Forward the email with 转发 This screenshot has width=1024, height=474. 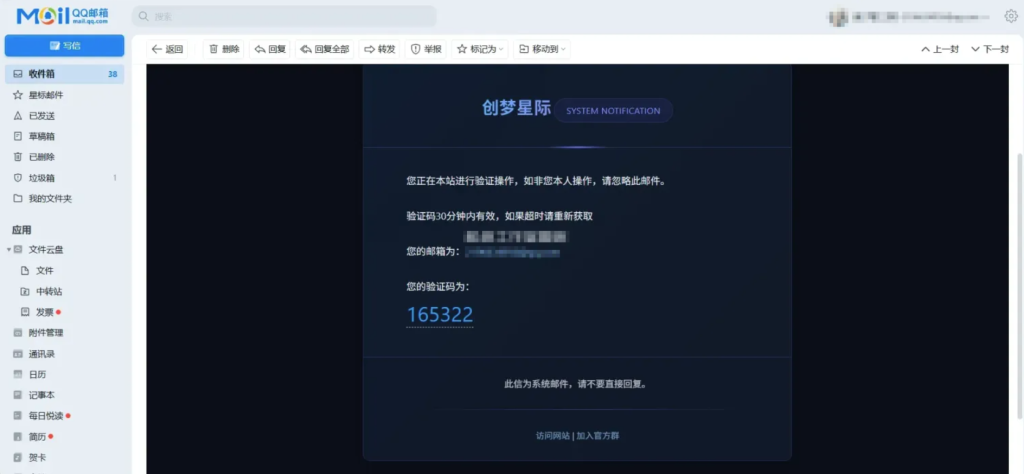[x=379, y=49]
